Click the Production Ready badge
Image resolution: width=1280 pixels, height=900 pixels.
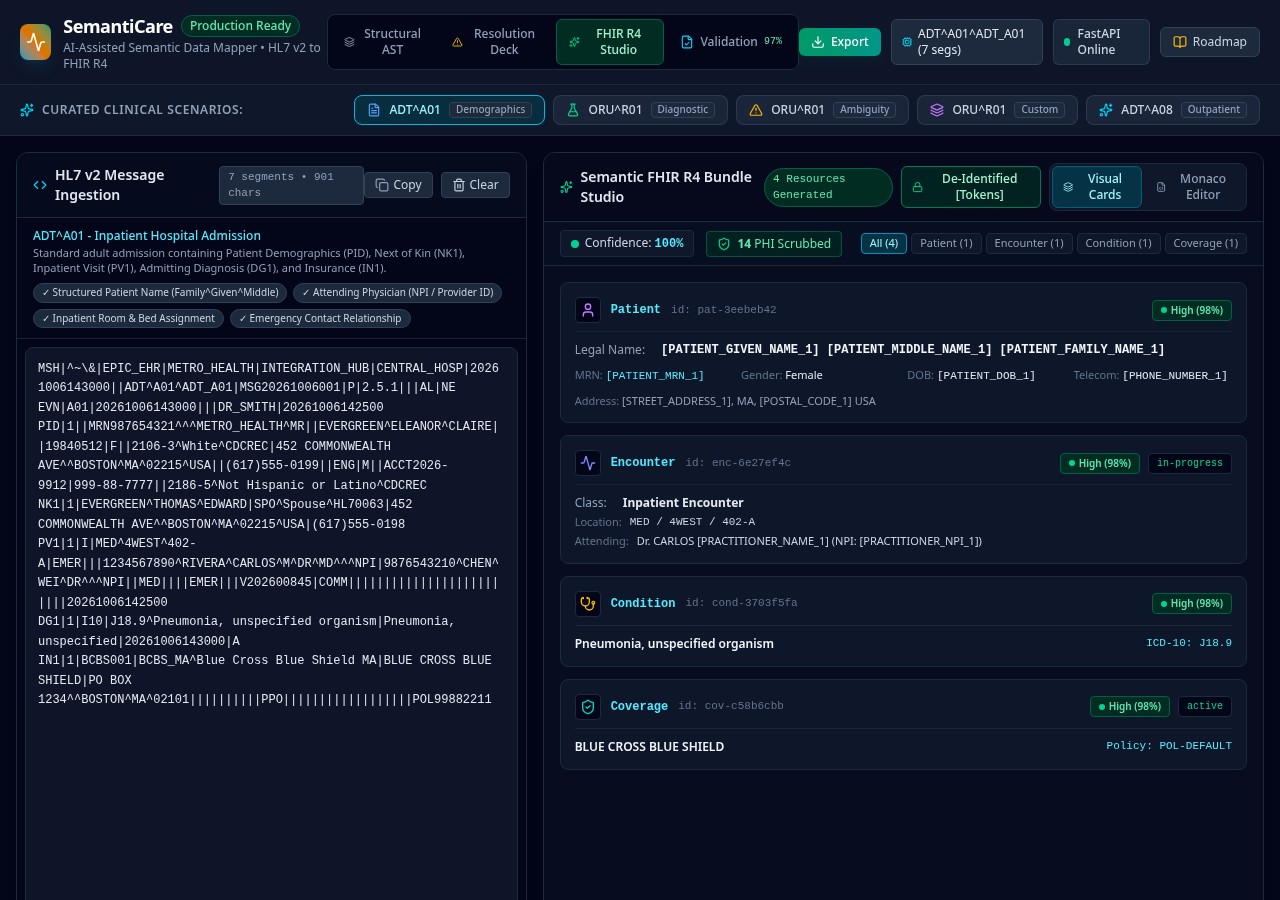pos(240,26)
